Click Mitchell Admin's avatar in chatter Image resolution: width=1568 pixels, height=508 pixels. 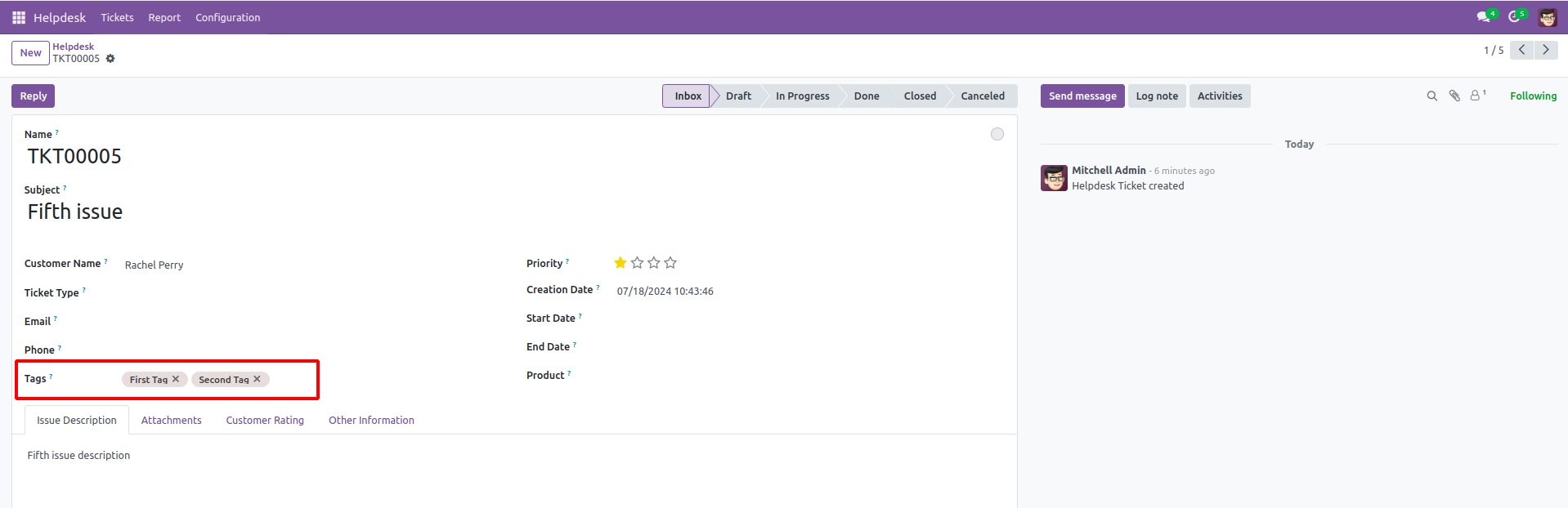(x=1054, y=178)
